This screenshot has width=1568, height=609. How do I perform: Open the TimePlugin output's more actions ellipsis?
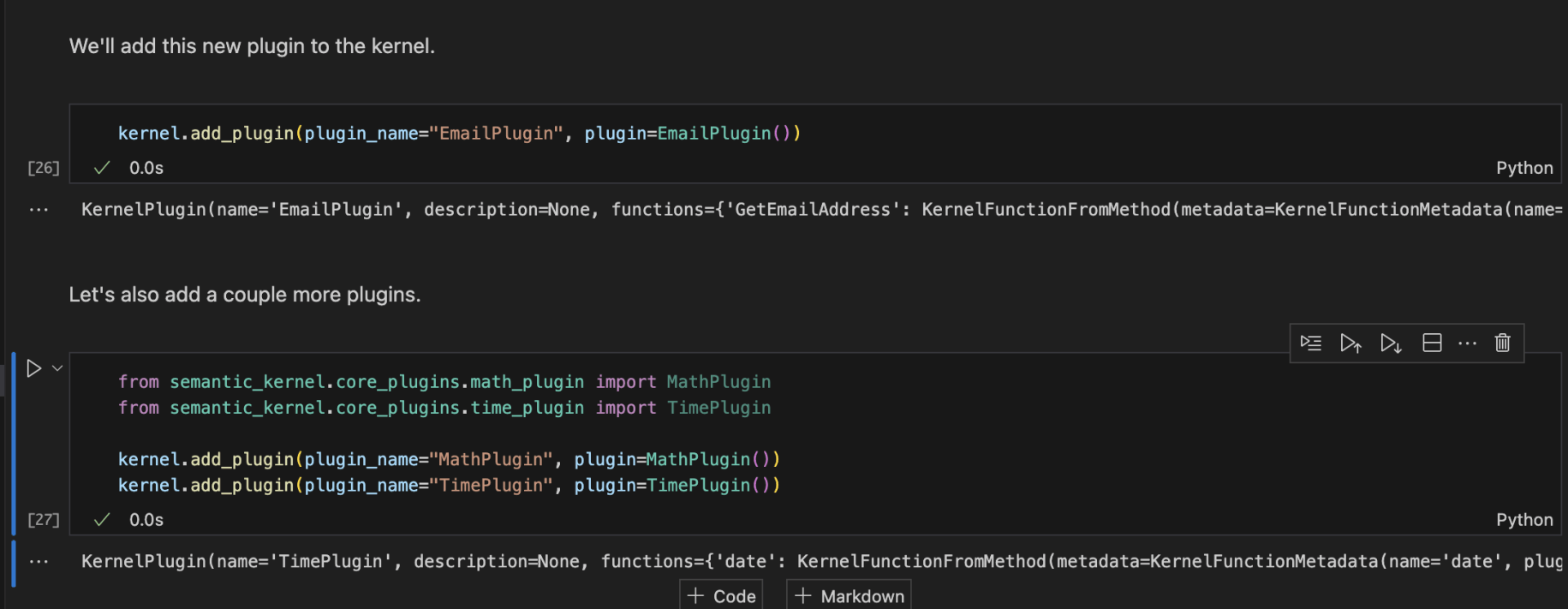click(x=39, y=562)
